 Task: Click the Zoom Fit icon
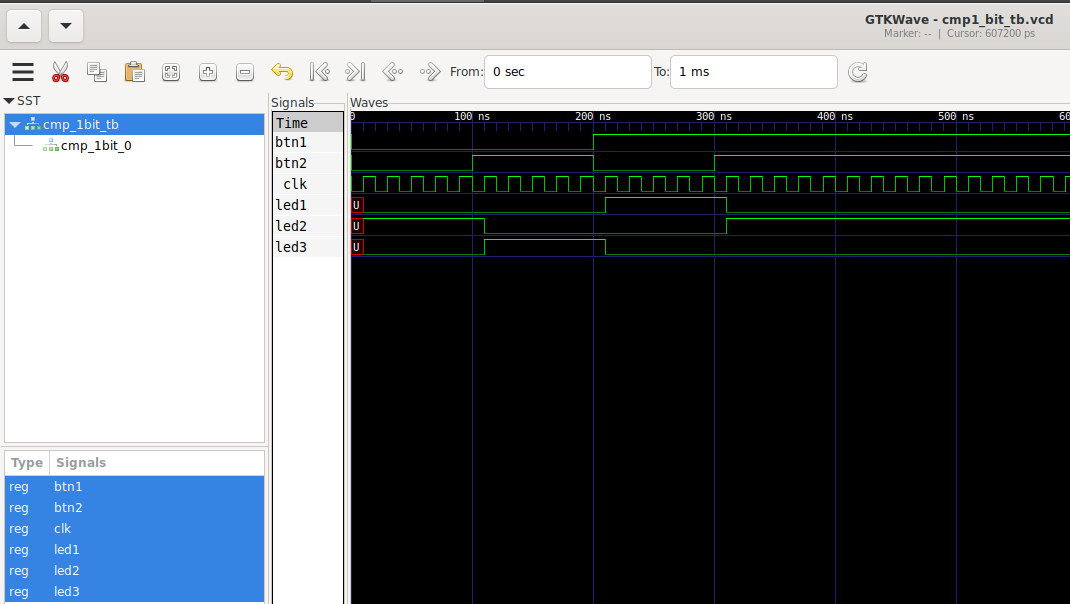click(171, 72)
